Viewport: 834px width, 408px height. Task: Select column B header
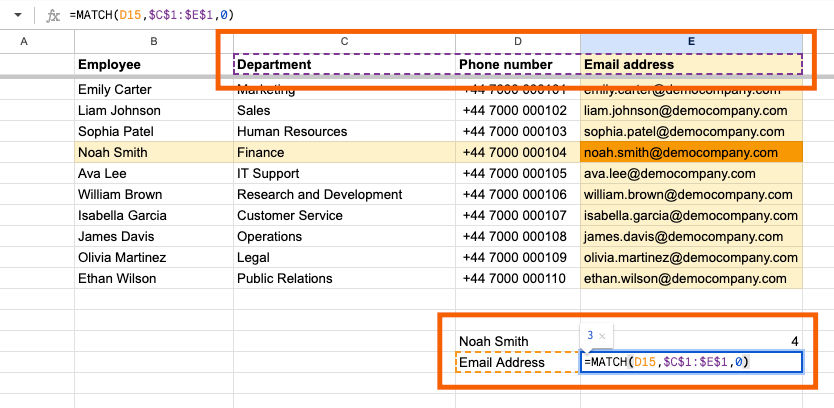(x=154, y=41)
